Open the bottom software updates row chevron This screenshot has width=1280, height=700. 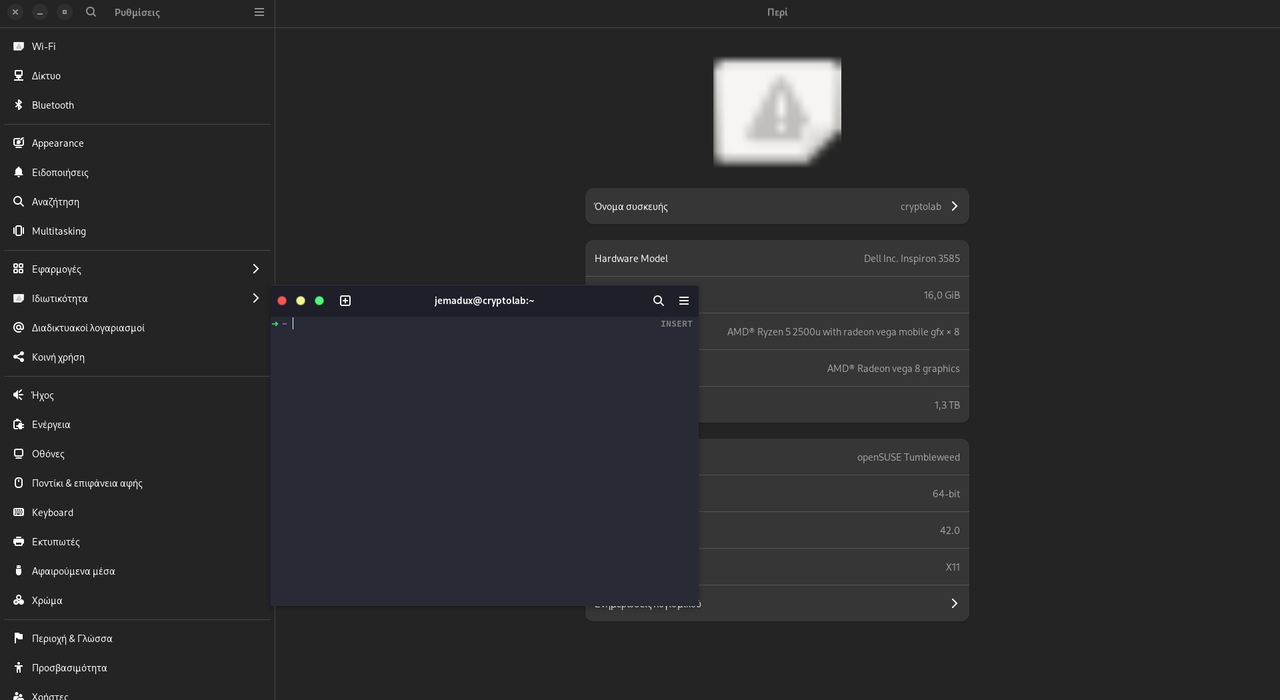coord(954,603)
